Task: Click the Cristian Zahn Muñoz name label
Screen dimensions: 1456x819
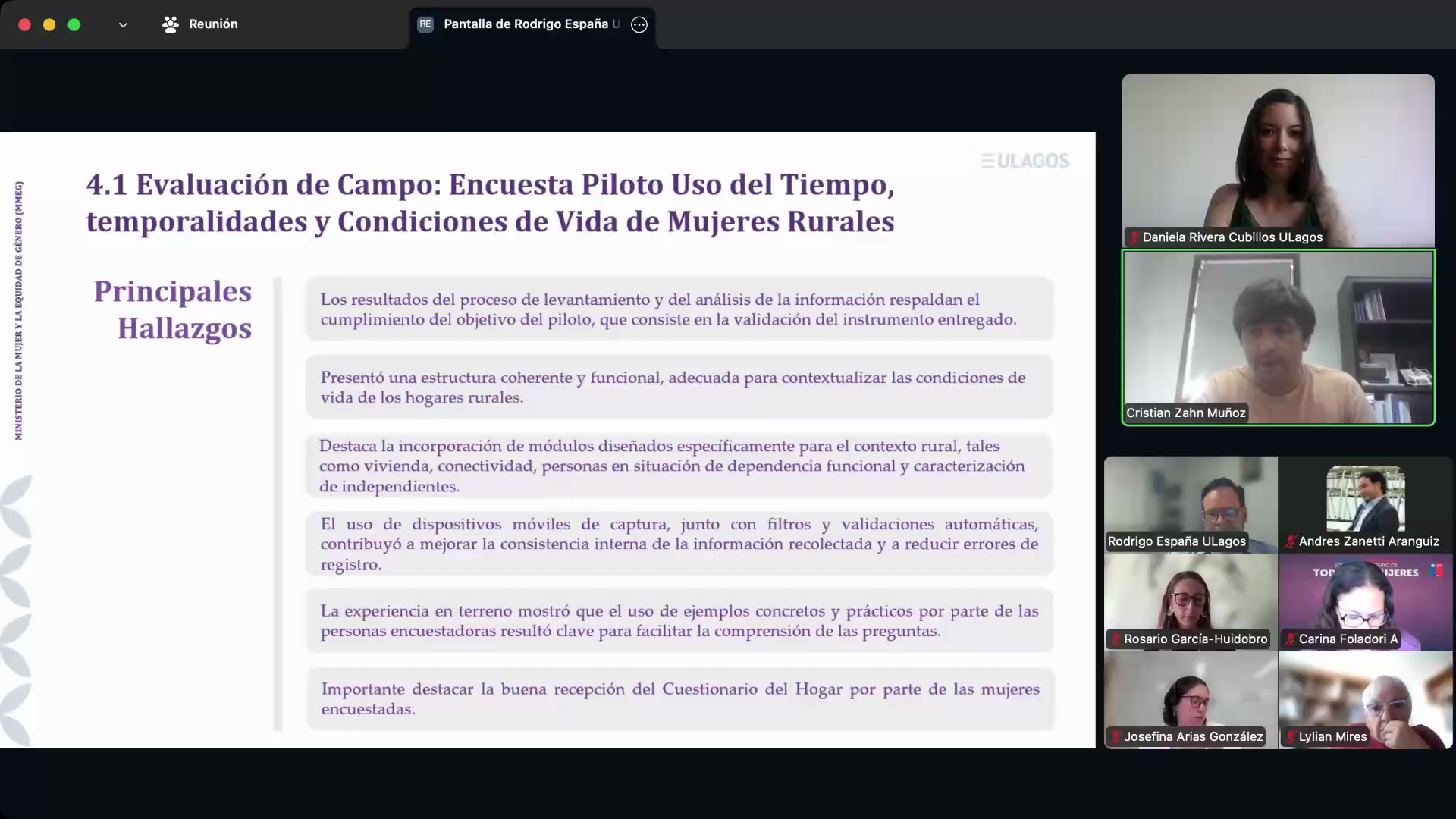Action: tap(1185, 413)
